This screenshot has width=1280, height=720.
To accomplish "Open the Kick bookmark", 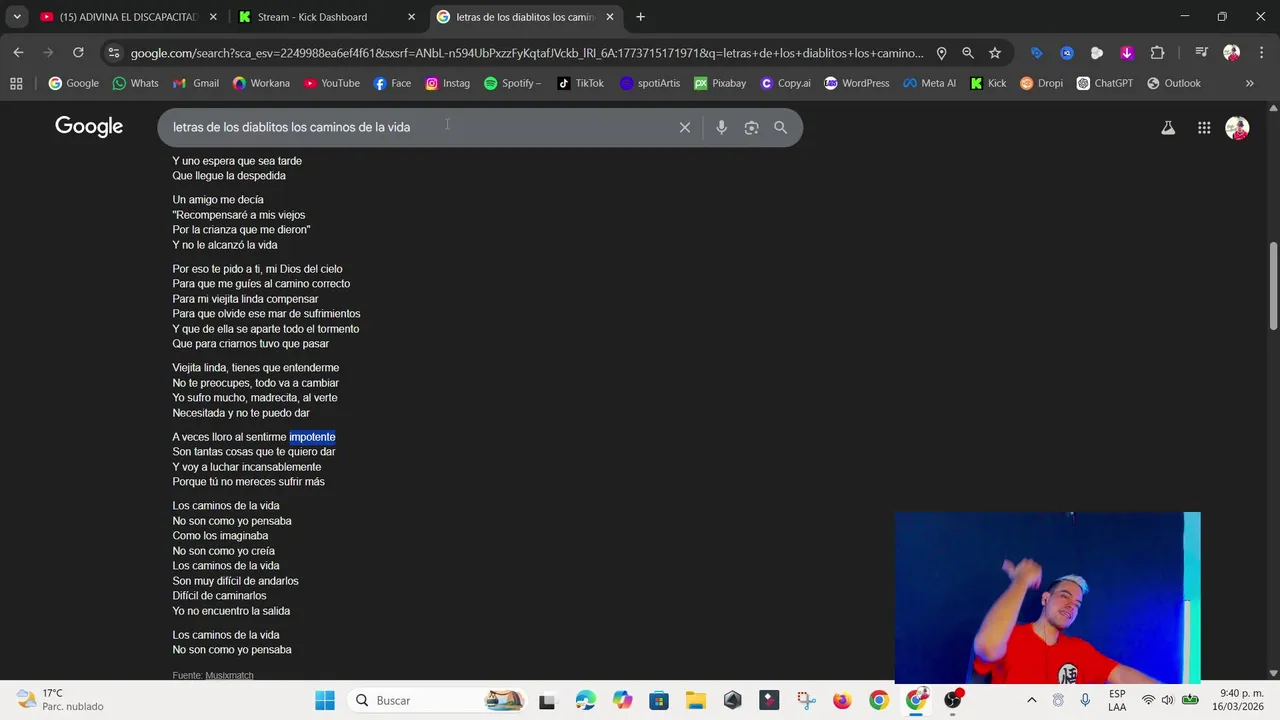I will pos(988,83).
